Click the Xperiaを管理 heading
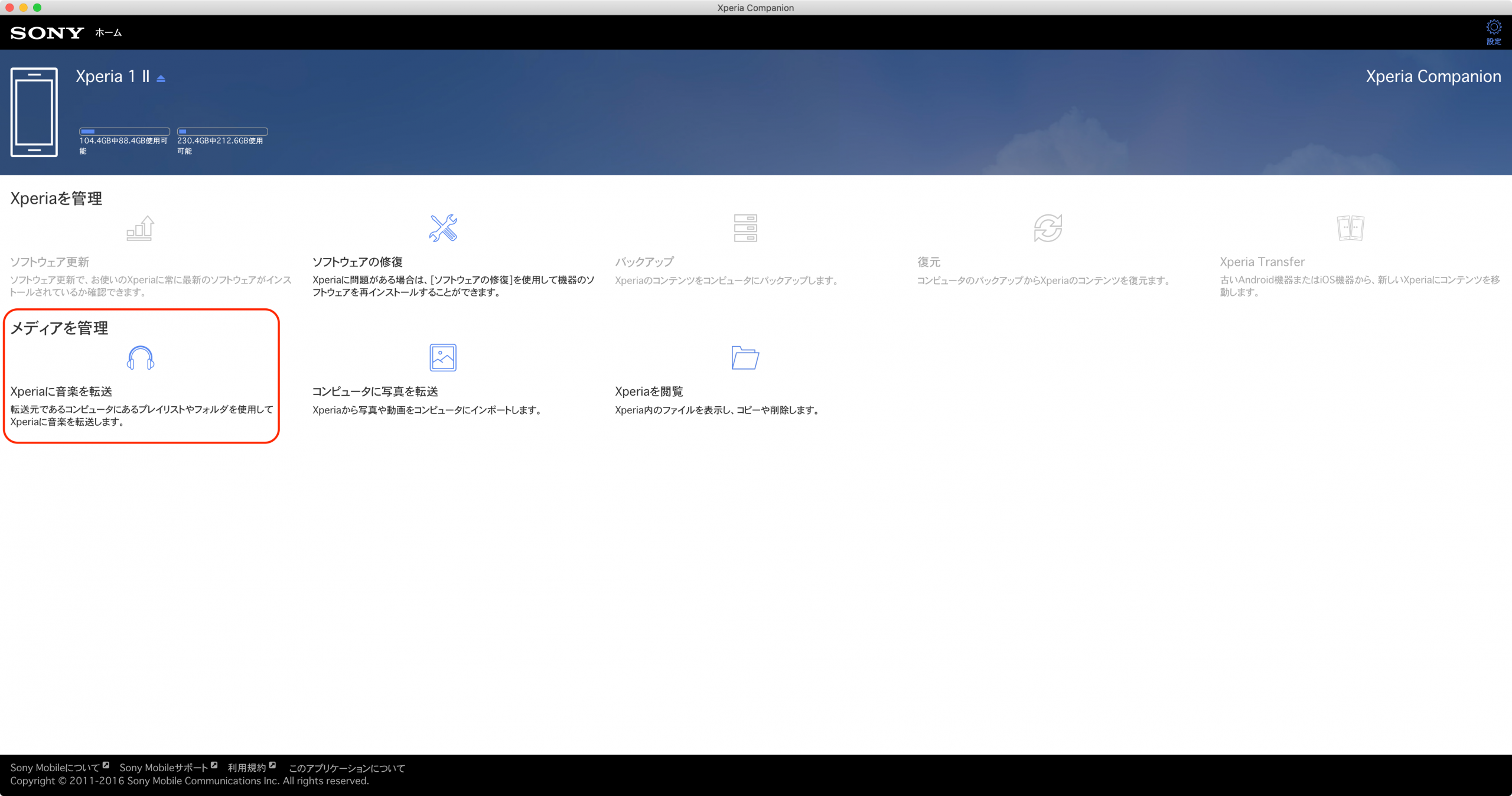1512x796 pixels. (x=56, y=198)
